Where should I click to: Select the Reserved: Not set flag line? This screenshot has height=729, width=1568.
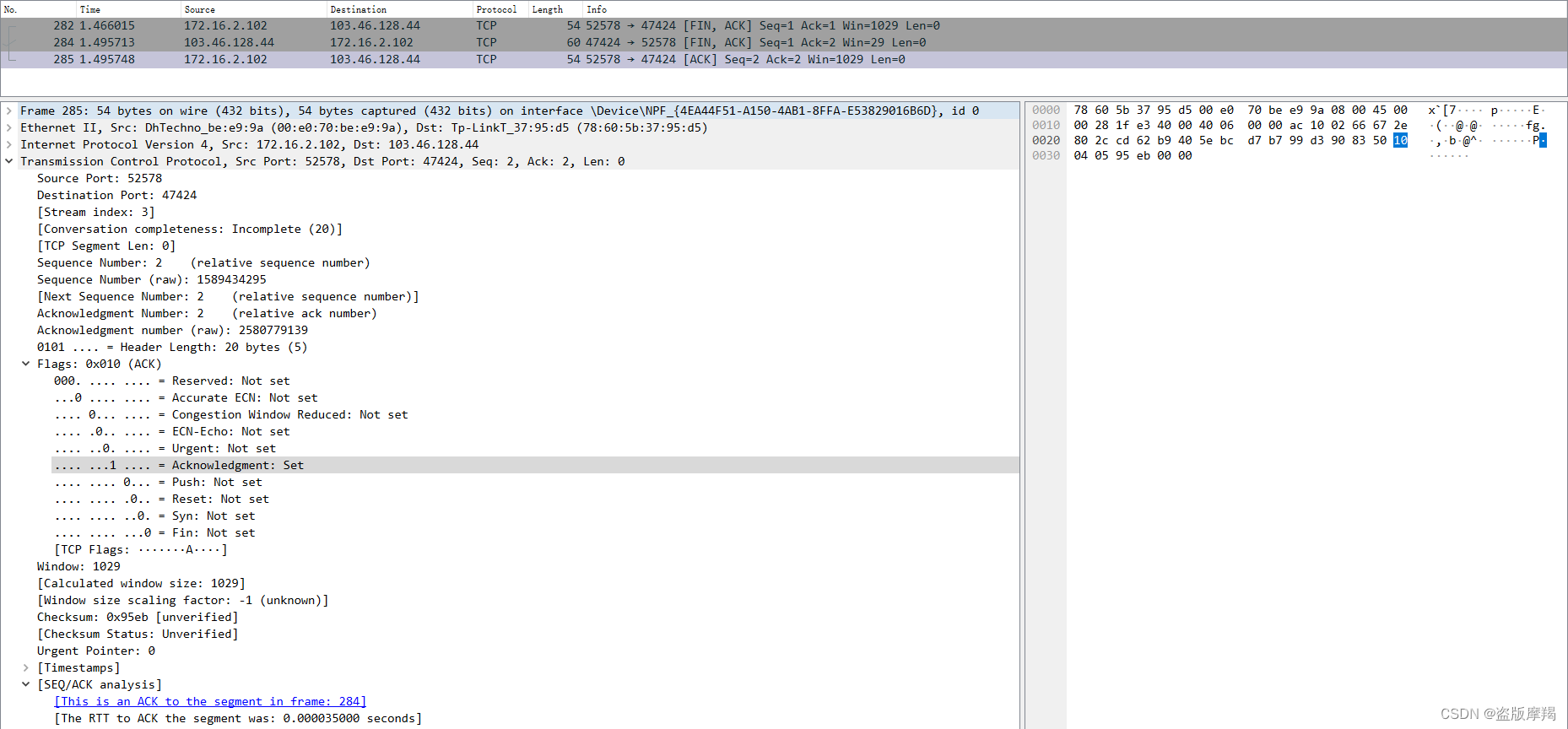[x=172, y=381]
